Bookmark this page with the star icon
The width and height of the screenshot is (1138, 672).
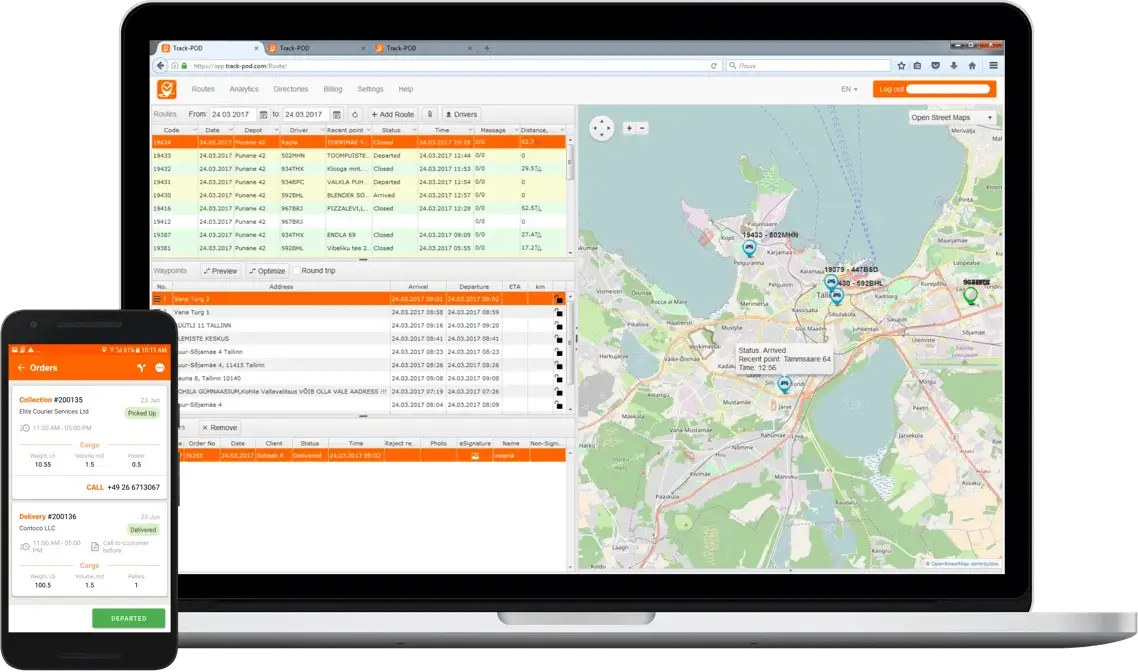(x=901, y=65)
